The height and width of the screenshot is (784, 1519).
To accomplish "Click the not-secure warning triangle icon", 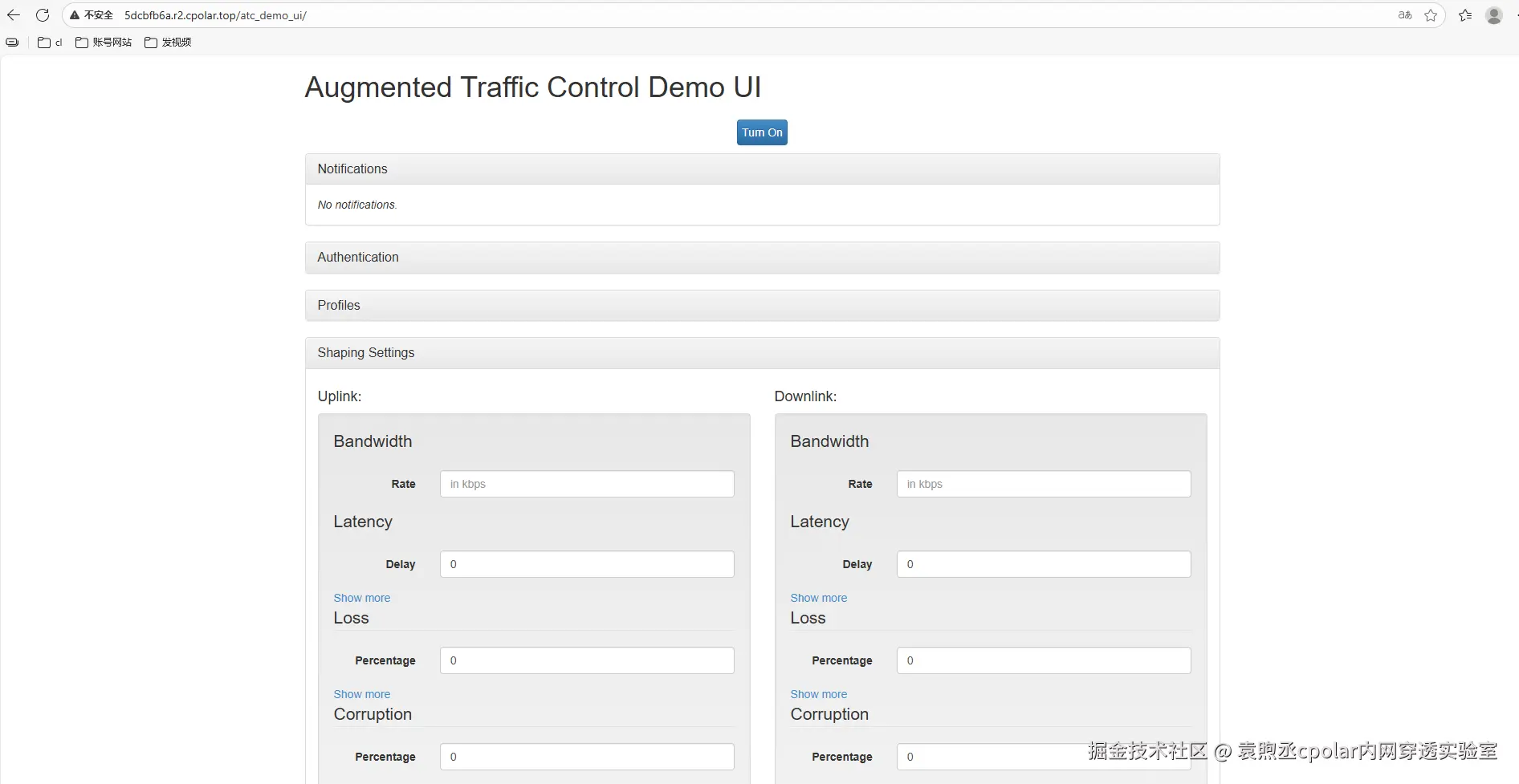I will coord(75,15).
